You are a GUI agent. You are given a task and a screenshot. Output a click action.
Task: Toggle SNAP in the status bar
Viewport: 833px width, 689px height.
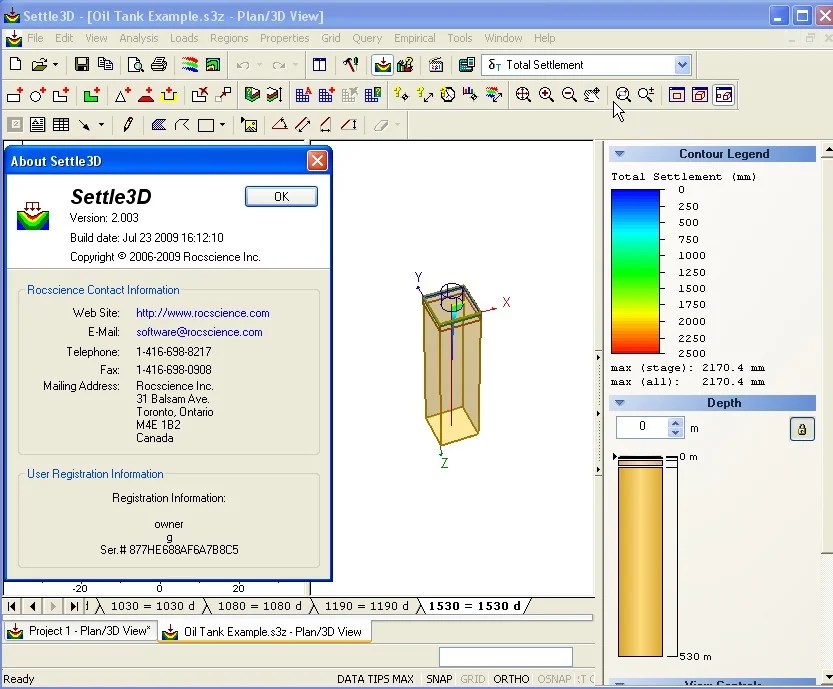point(439,679)
